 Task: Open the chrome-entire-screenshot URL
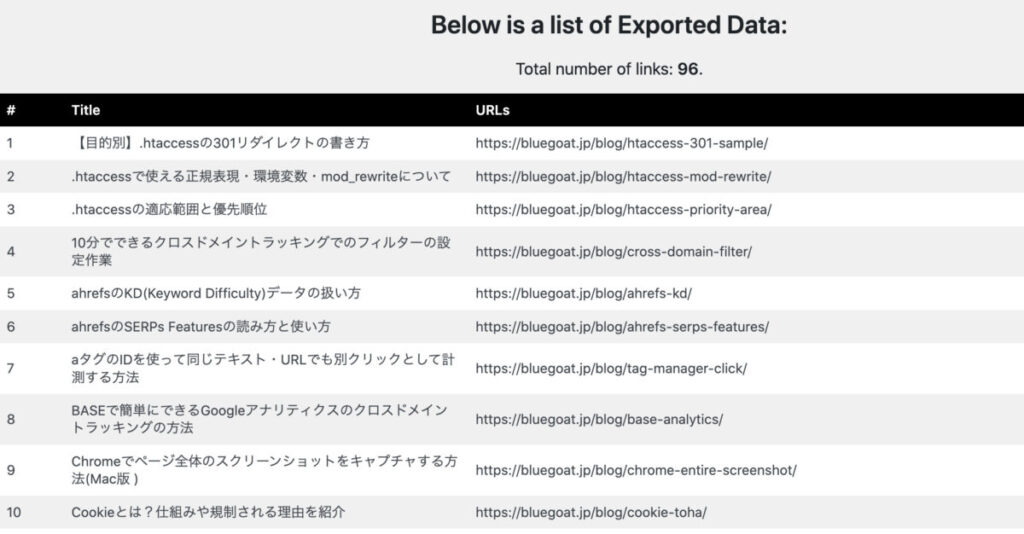(636, 470)
